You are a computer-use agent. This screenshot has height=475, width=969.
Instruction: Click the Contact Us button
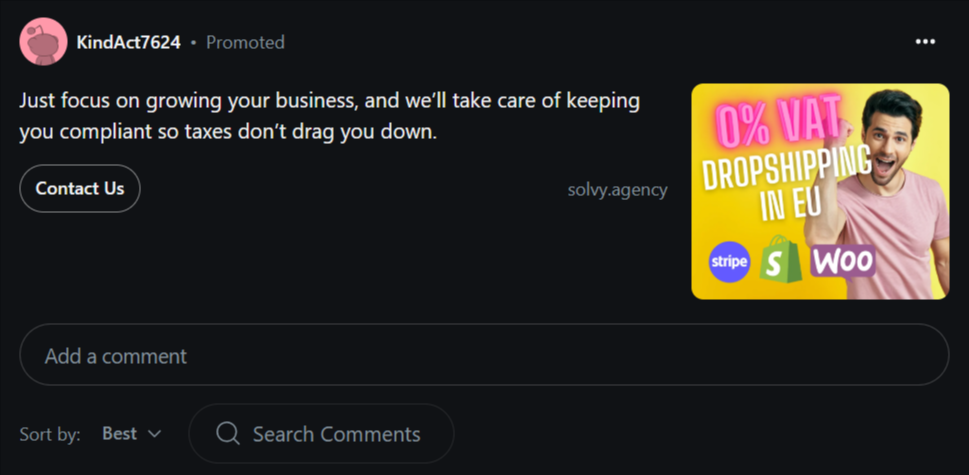point(80,188)
